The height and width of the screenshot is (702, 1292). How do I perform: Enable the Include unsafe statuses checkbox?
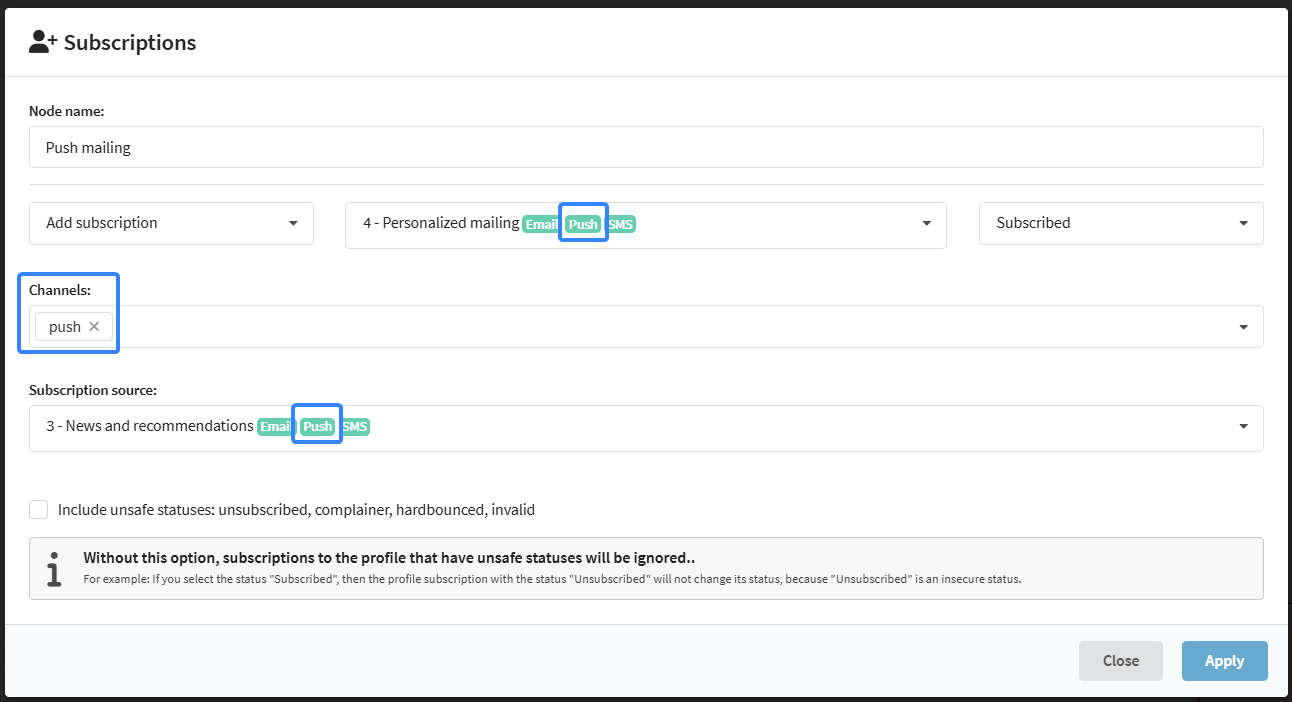coord(39,510)
